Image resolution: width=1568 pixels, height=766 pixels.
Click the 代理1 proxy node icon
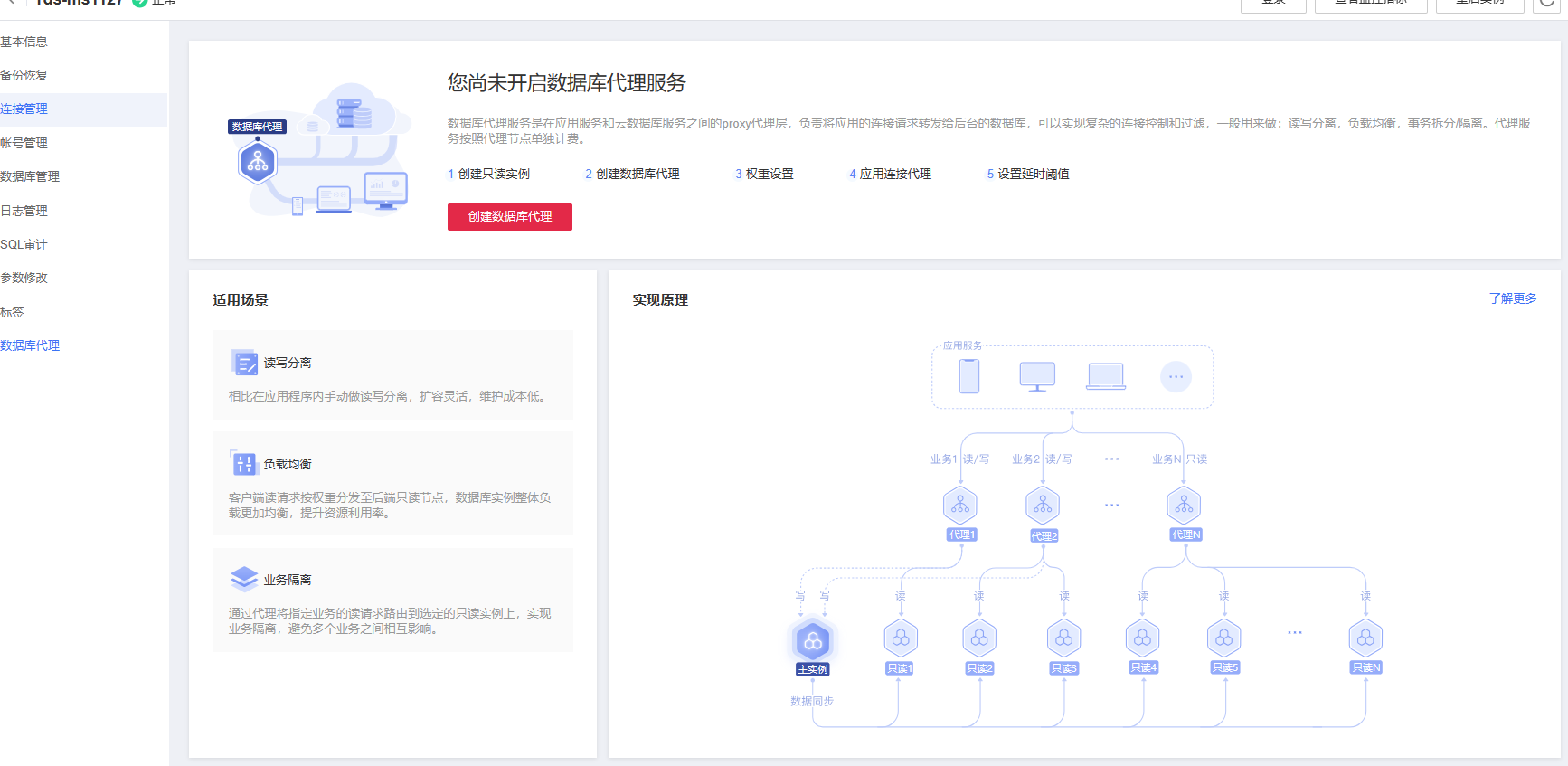pos(960,506)
